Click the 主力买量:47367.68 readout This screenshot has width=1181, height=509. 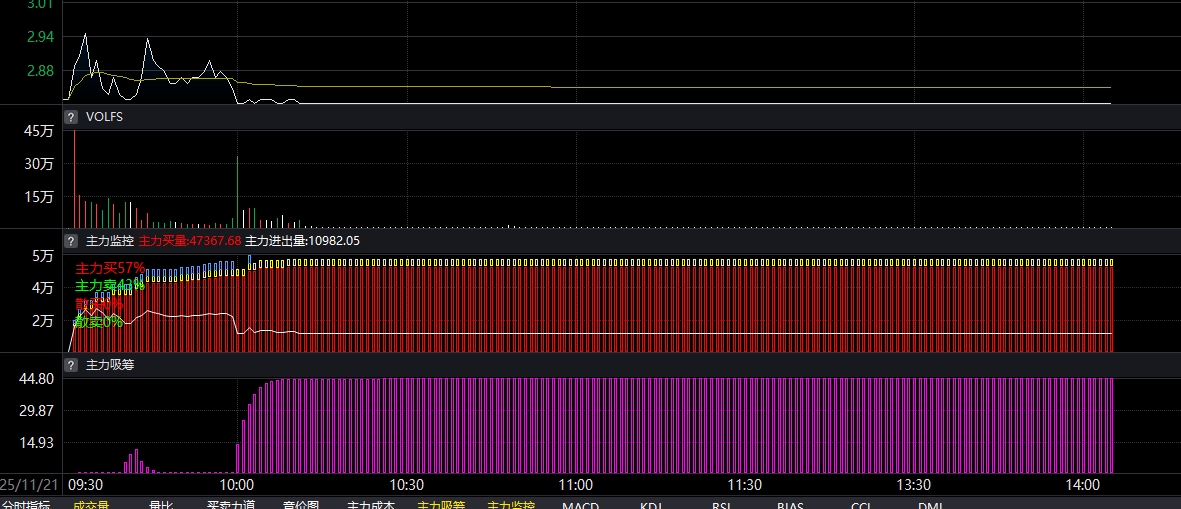[190, 241]
